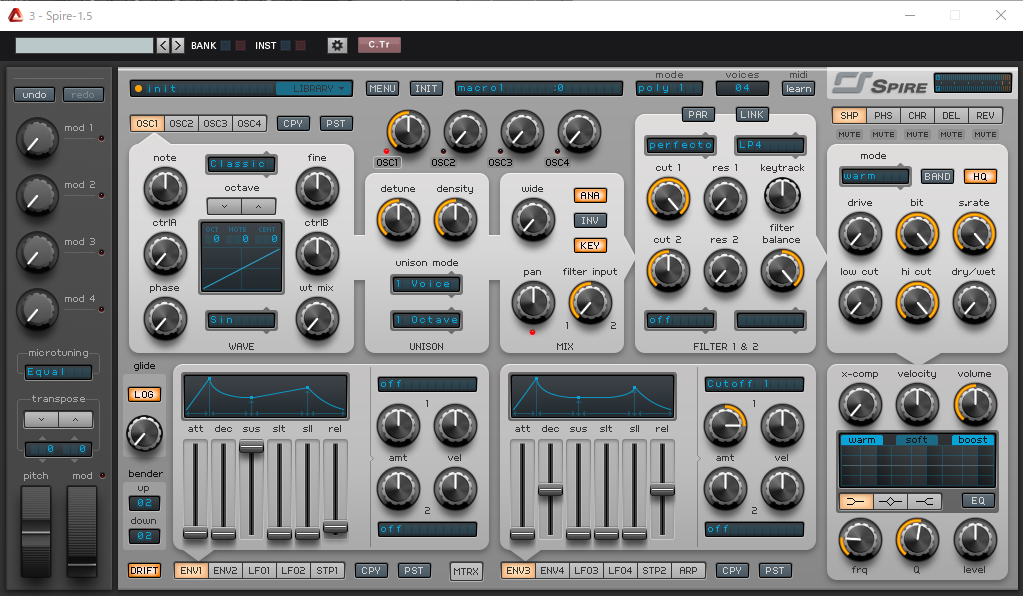The image size is (1023, 596).
Task: Click the detune knob in the unison section
Action: (x=398, y=219)
